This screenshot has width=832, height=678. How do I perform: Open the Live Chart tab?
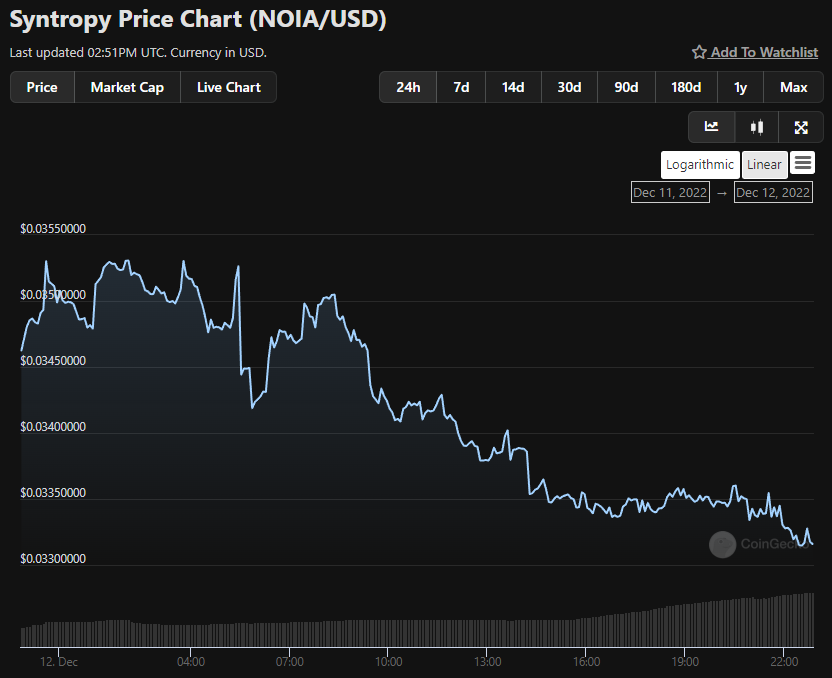pos(229,87)
